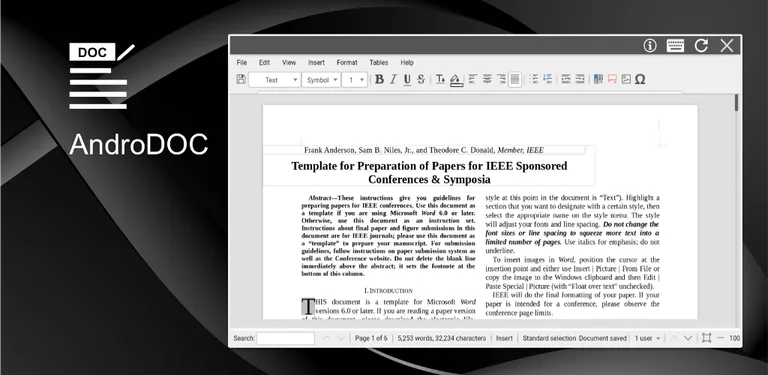Insert a comment using red icon
This screenshot has height=375, width=768.
click(612, 79)
